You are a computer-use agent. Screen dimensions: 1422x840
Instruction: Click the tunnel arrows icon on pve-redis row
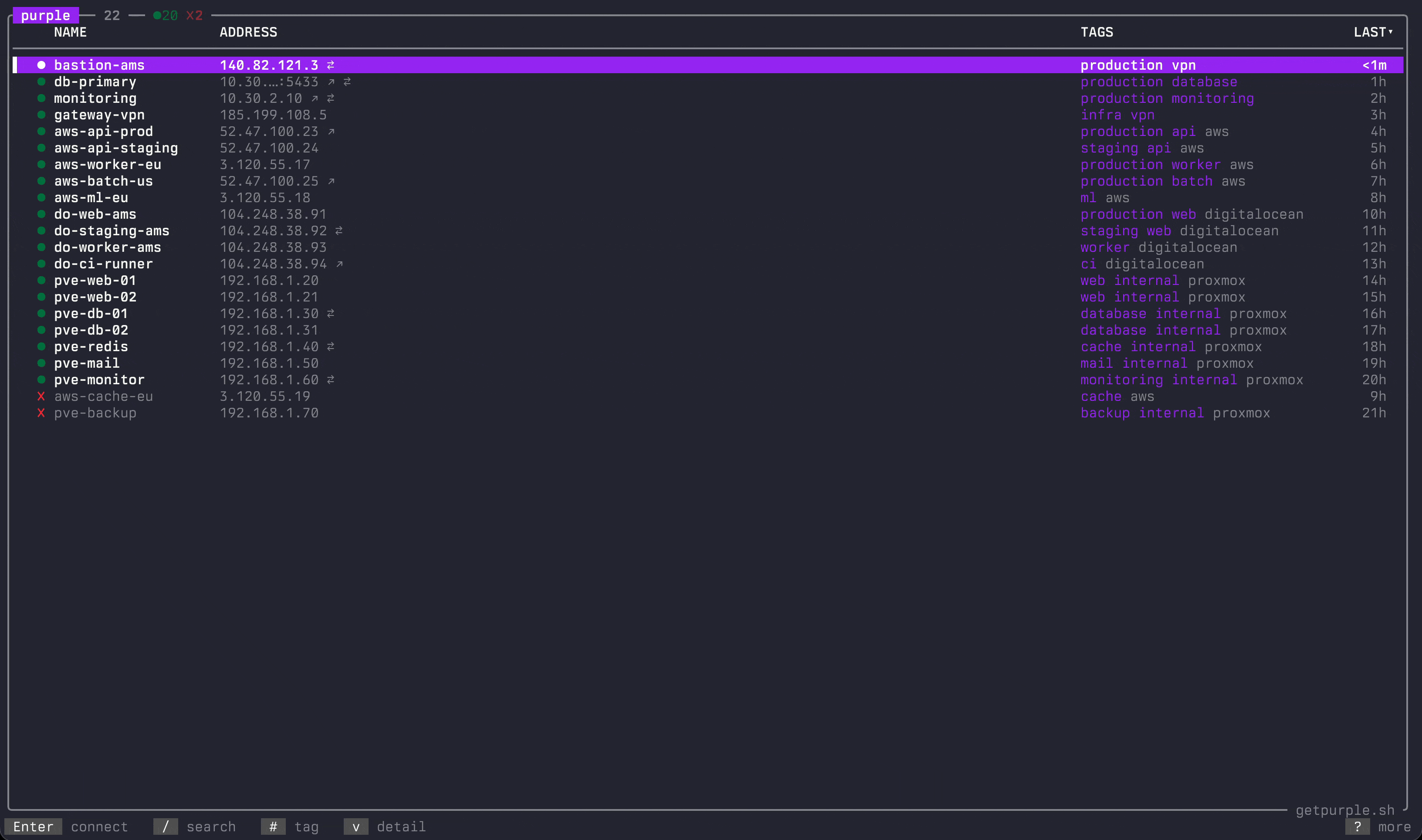[331, 346]
